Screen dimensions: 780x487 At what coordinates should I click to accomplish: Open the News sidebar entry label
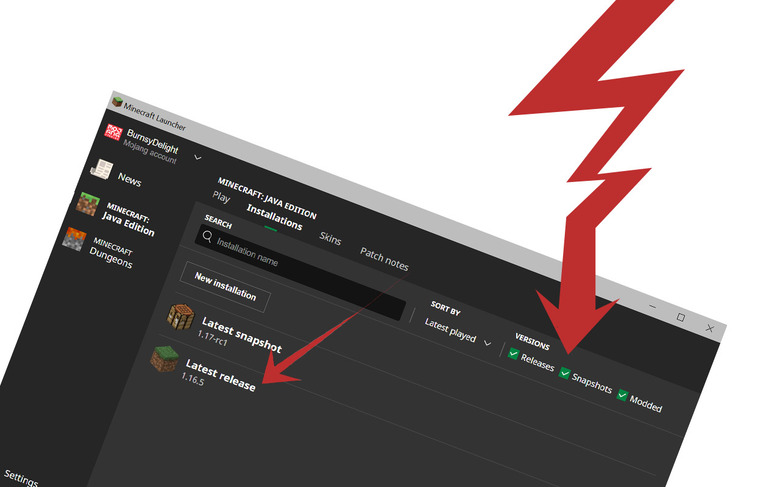[129, 179]
